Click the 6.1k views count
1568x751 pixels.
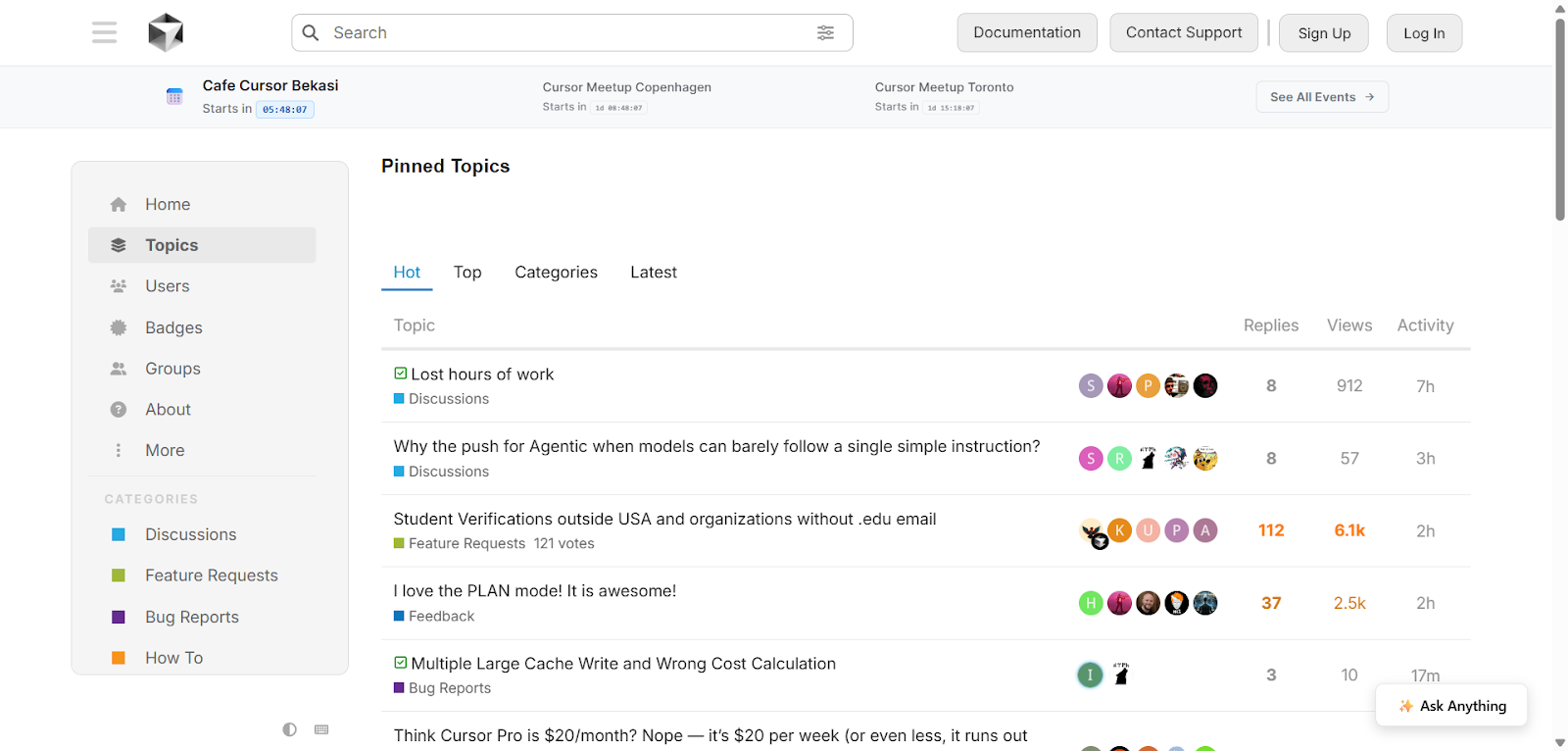[1349, 530]
